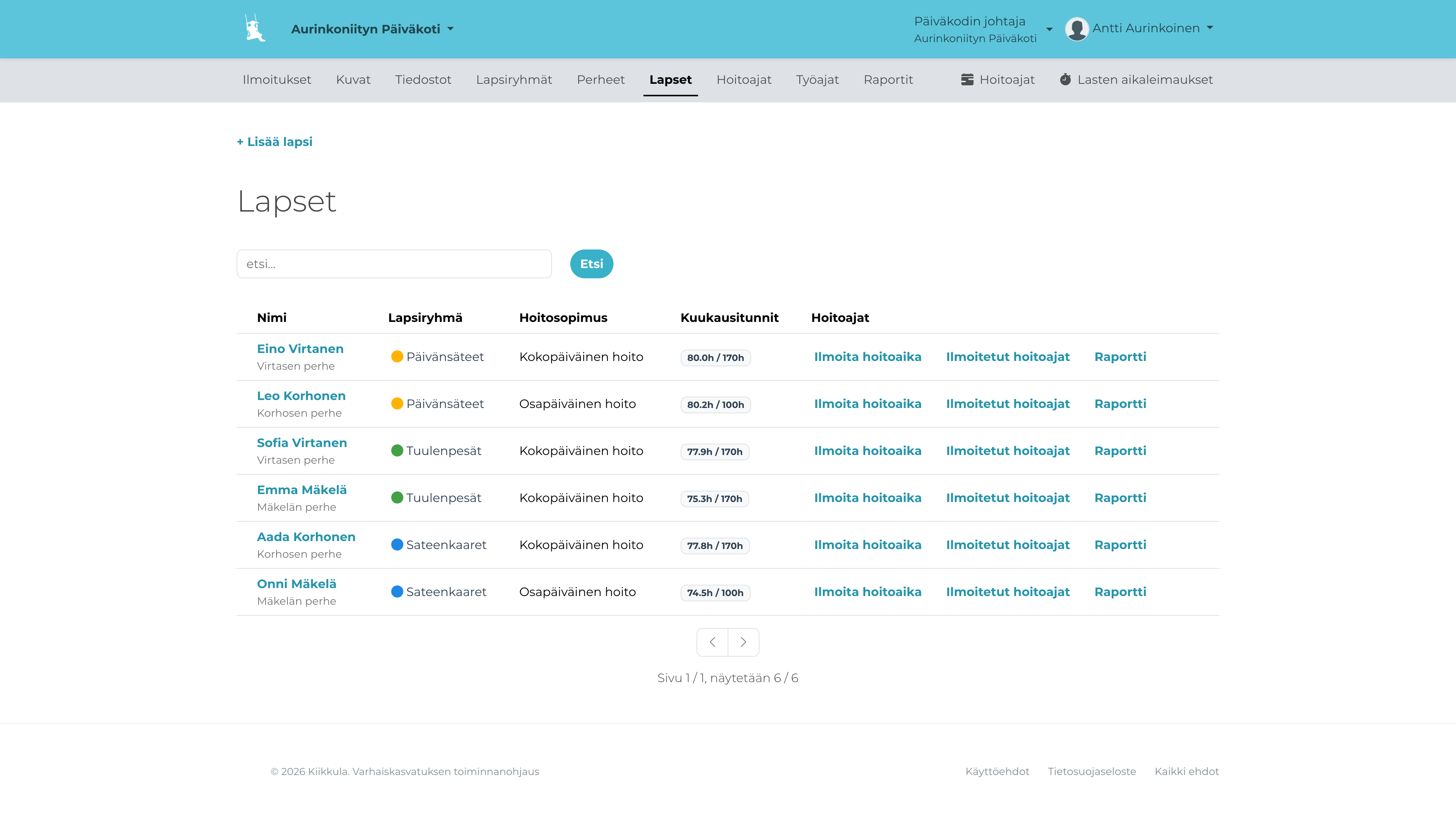The height and width of the screenshot is (819, 1456).
Task: Click blue group dot in Onni Mäkelä row
Action: point(397,591)
